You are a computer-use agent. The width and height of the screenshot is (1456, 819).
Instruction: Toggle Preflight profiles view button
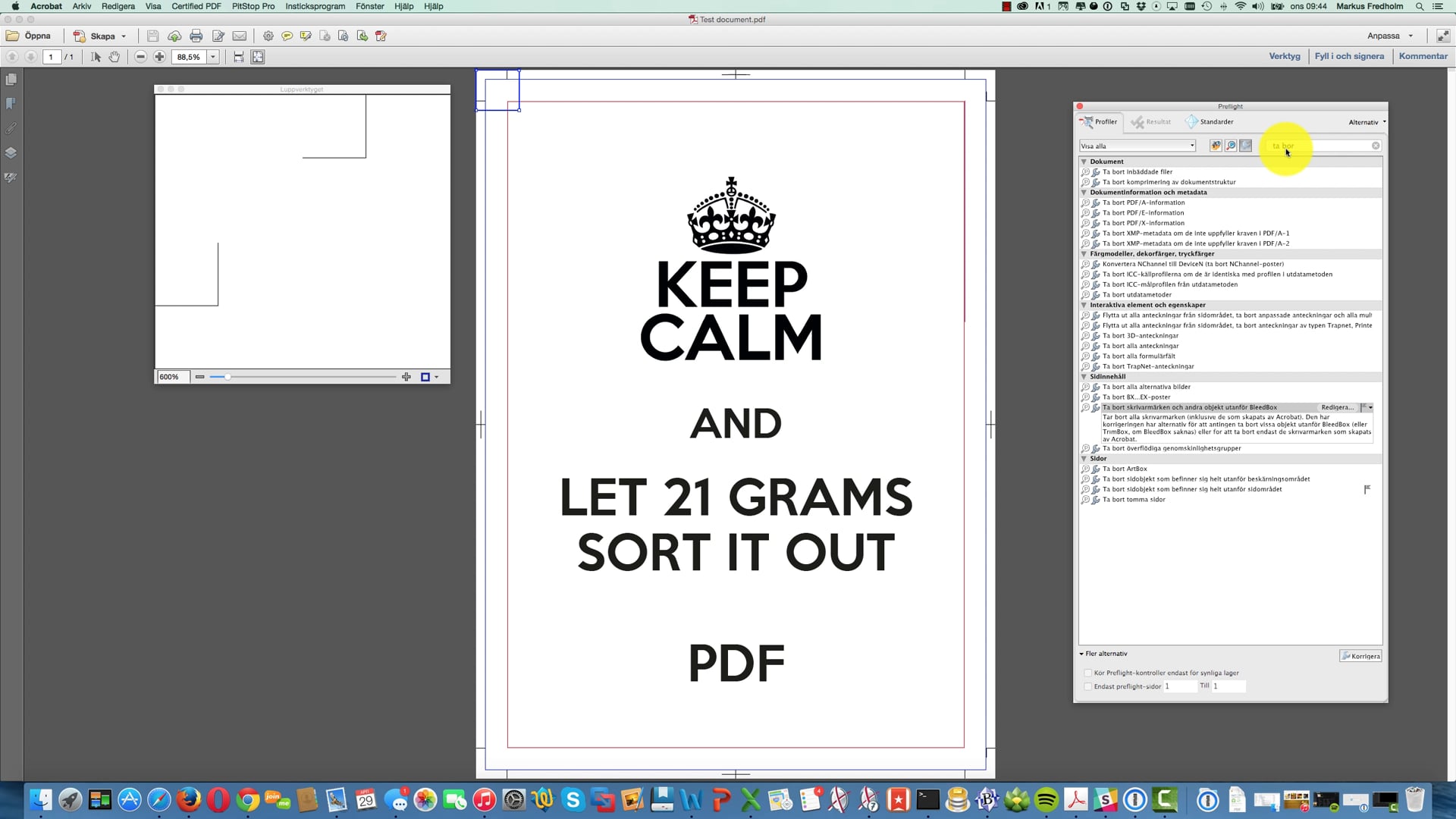pyautogui.click(x=1216, y=146)
